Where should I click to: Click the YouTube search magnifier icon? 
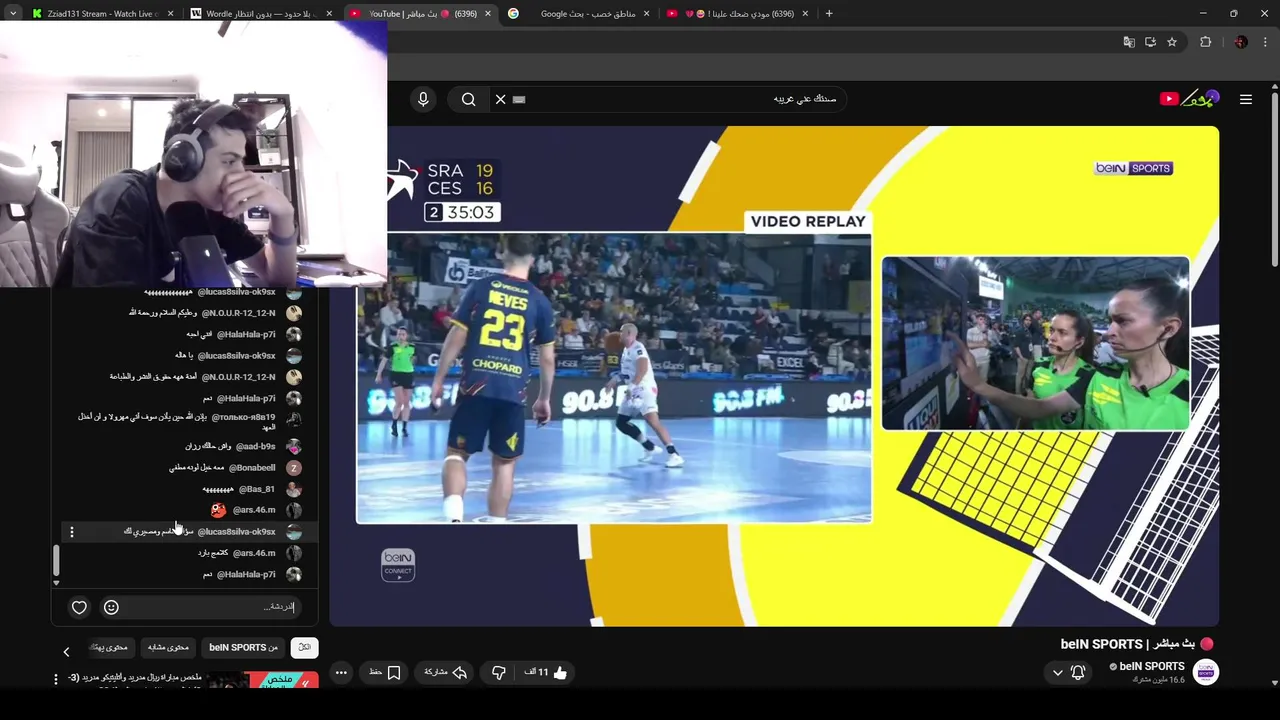468,99
